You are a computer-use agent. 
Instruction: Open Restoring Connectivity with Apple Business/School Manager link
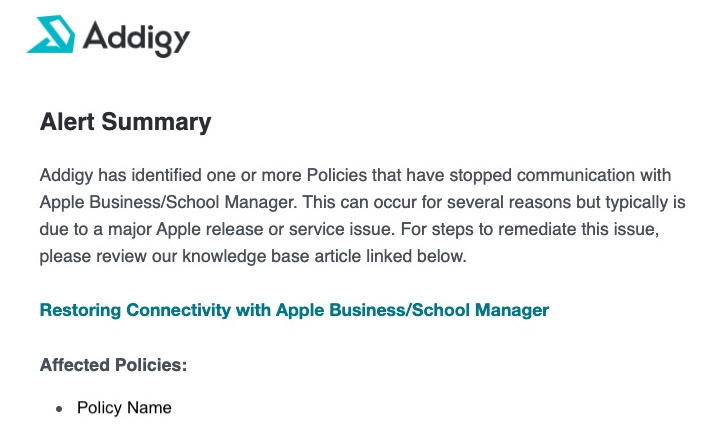[x=294, y=310]
